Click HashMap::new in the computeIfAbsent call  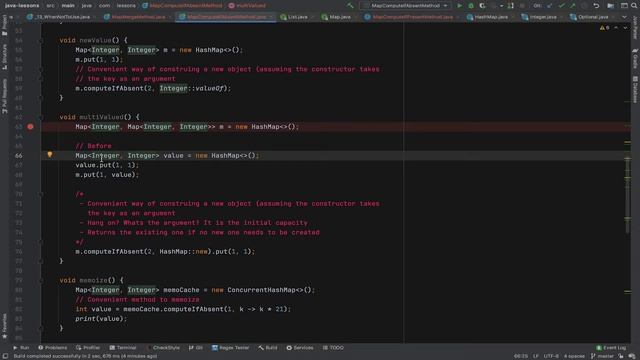[x=184, y=252]
